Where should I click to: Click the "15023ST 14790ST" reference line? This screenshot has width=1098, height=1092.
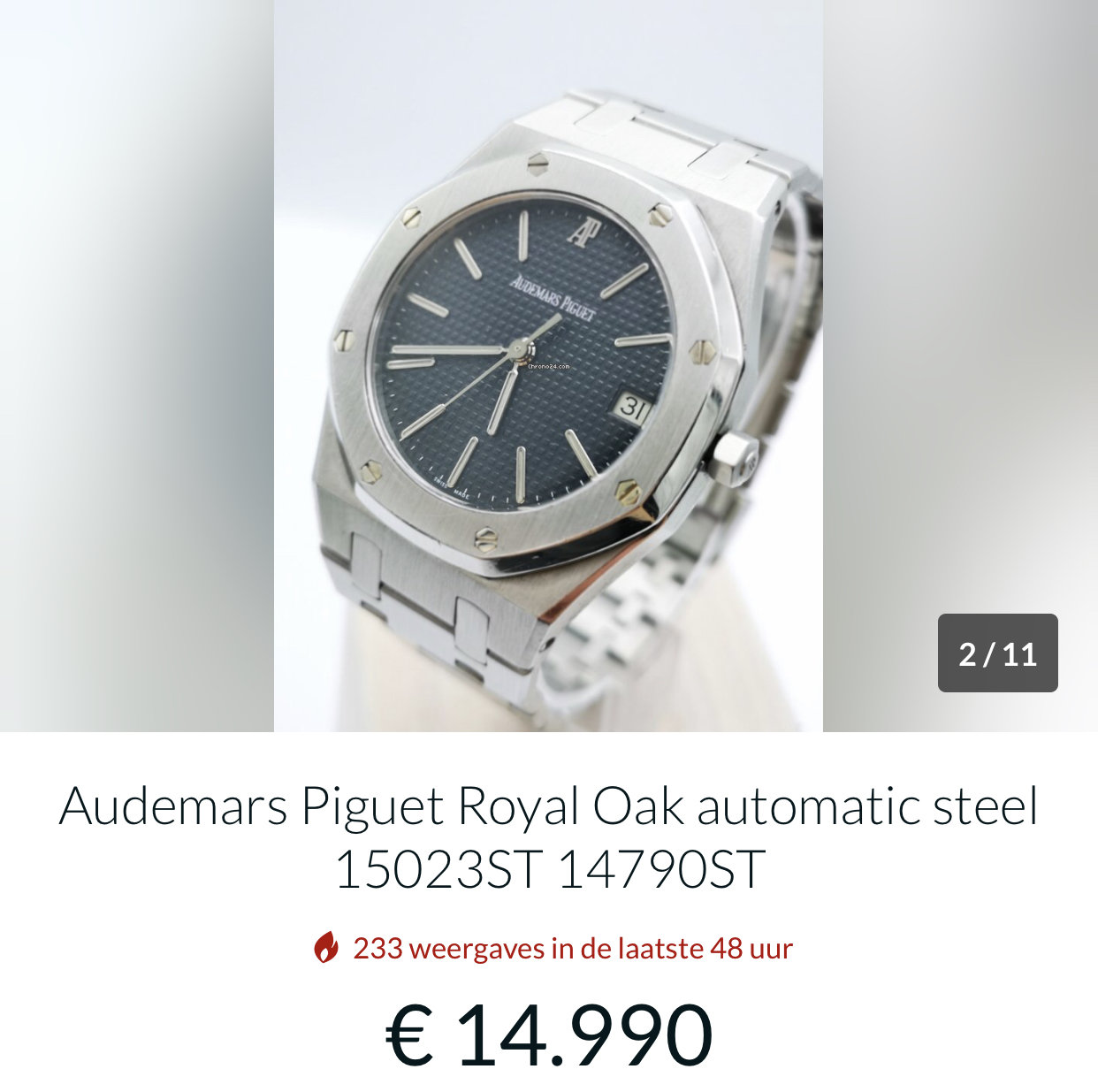(x=549, y=869)
